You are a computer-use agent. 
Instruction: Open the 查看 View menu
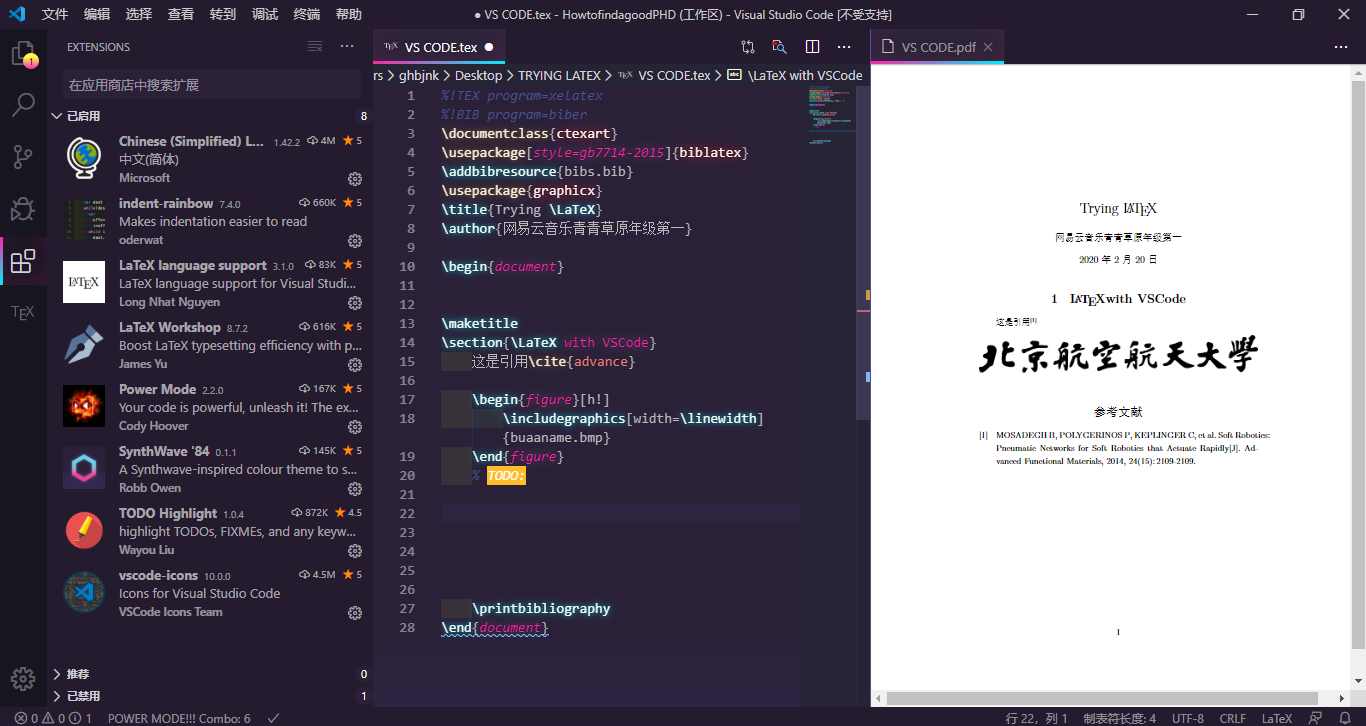click(x=181, y=14)
